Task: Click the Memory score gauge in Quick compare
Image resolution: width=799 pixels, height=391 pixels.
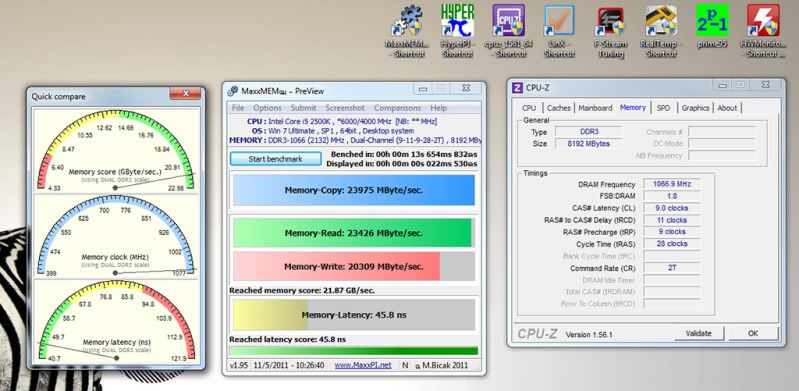Action: click(x=116, y=150)
